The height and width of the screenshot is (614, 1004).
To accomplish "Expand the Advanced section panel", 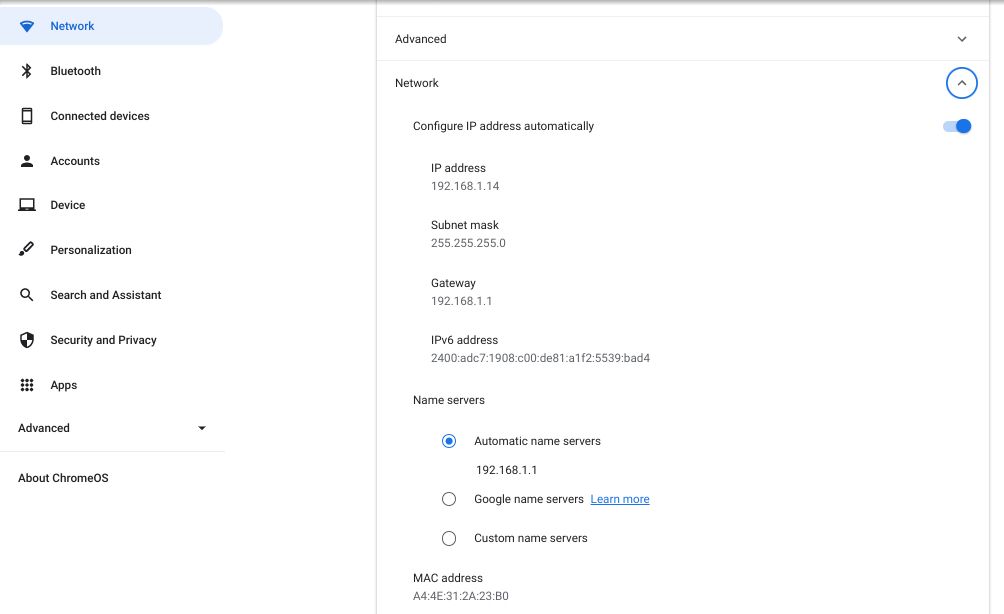I will pyautogui.click(x=961, y=39).
